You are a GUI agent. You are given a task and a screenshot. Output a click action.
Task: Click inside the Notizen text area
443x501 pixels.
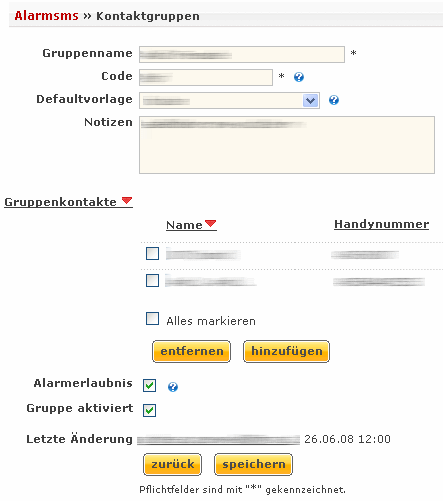287,145
